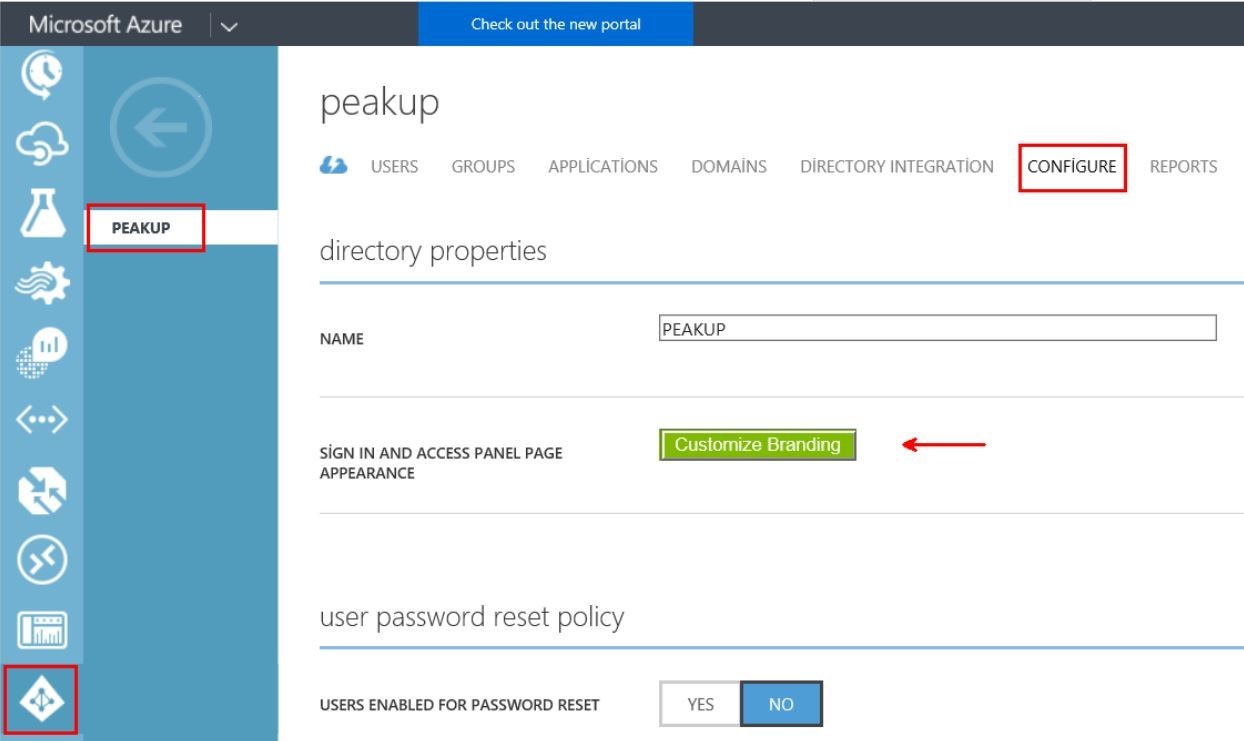Click Check out the new portal
This screenshot has width=1244, height=741.
(x=555, y=24)
